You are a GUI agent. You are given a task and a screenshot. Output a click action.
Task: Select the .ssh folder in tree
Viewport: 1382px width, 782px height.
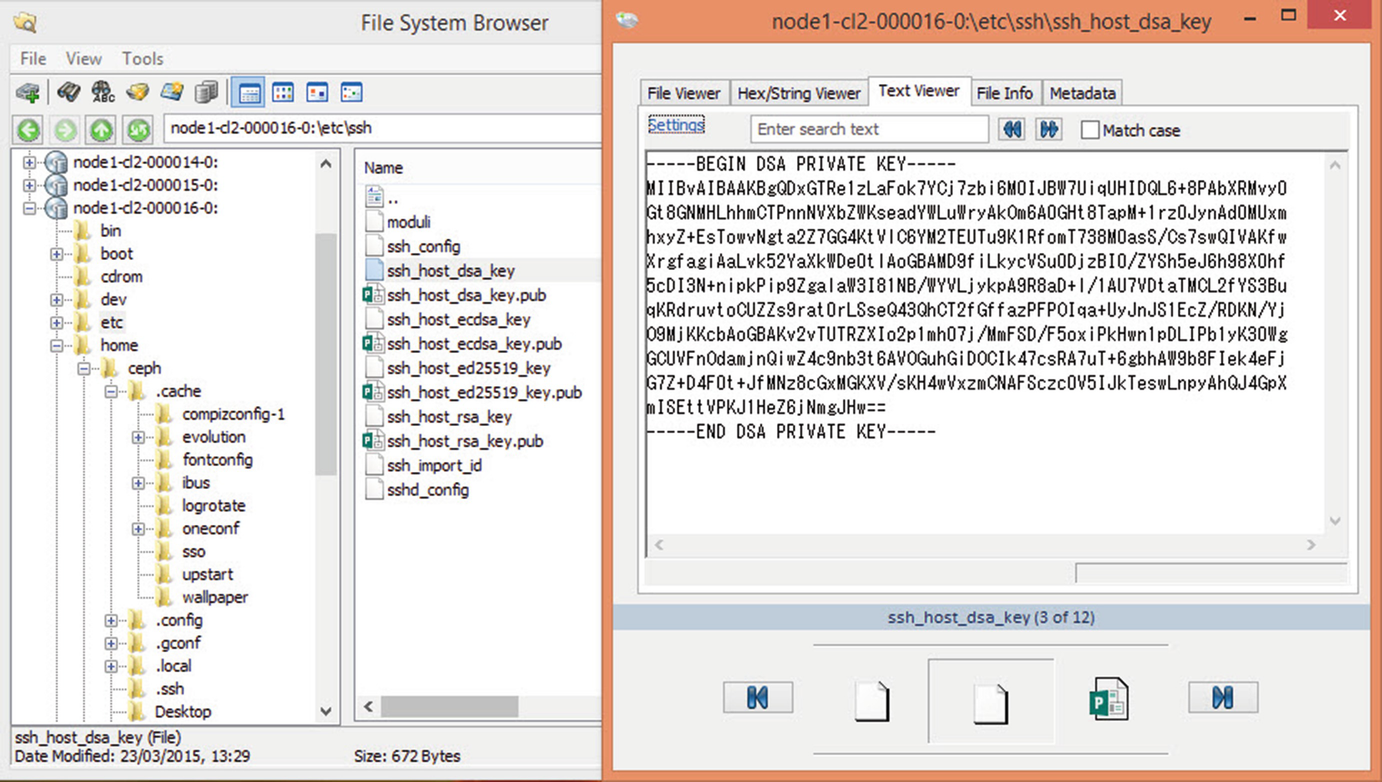[169, 689]
